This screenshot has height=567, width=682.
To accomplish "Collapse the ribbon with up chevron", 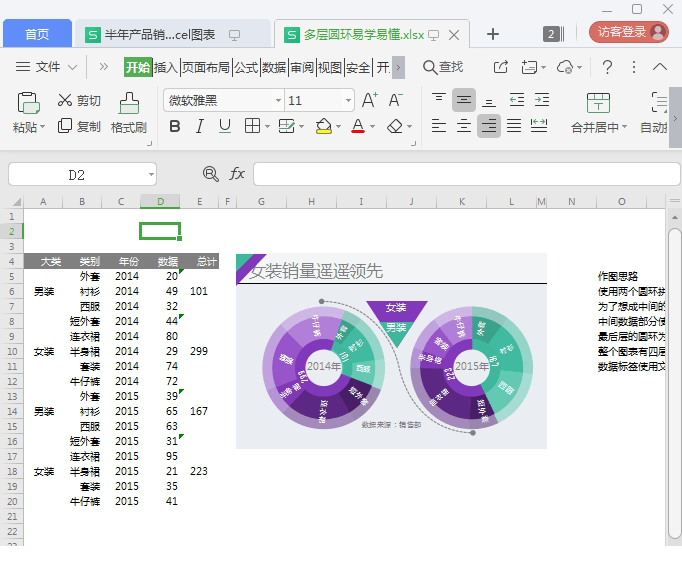I will coord(660,67).
